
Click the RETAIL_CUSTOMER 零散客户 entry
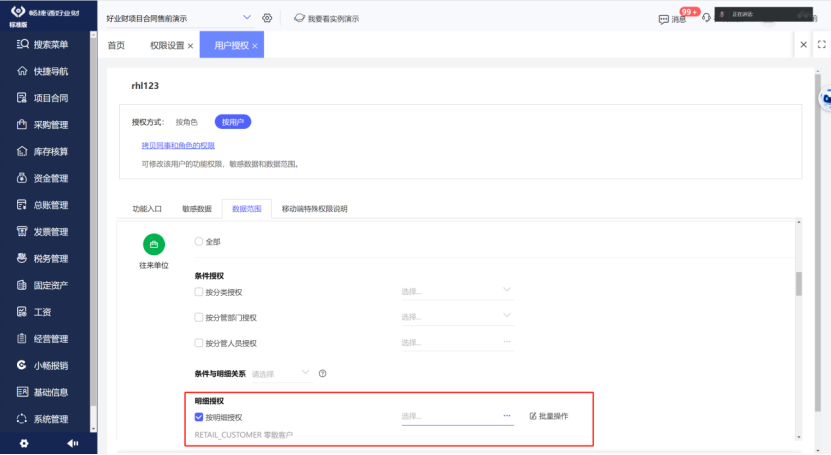pos(244,435)
